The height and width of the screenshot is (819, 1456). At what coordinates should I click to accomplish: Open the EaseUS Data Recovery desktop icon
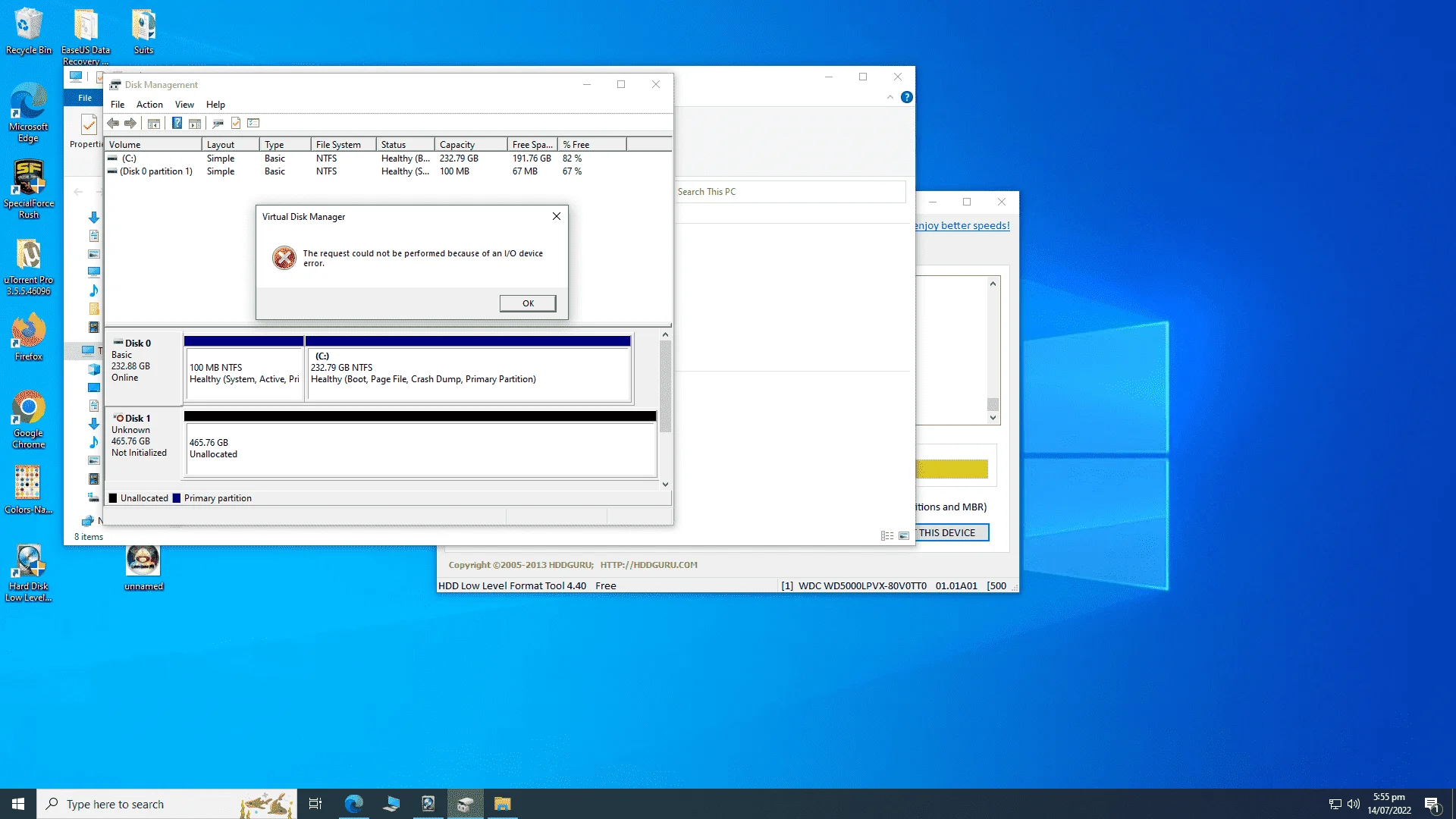click(86, 36)
